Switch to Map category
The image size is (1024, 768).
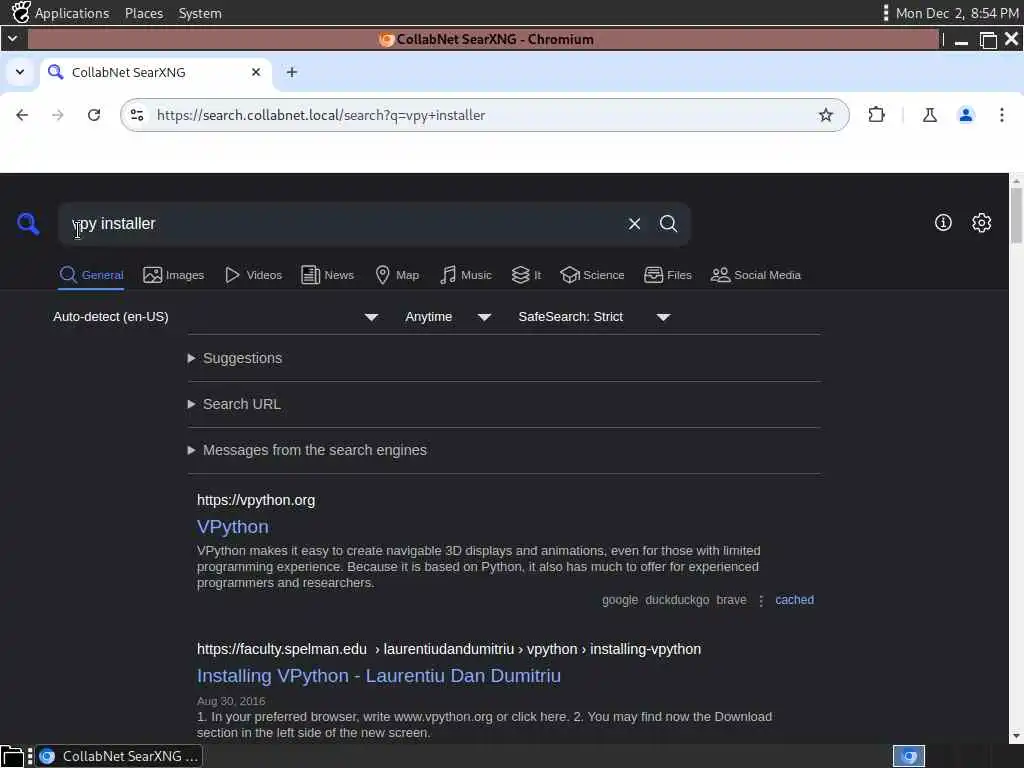tap(397, 275)
